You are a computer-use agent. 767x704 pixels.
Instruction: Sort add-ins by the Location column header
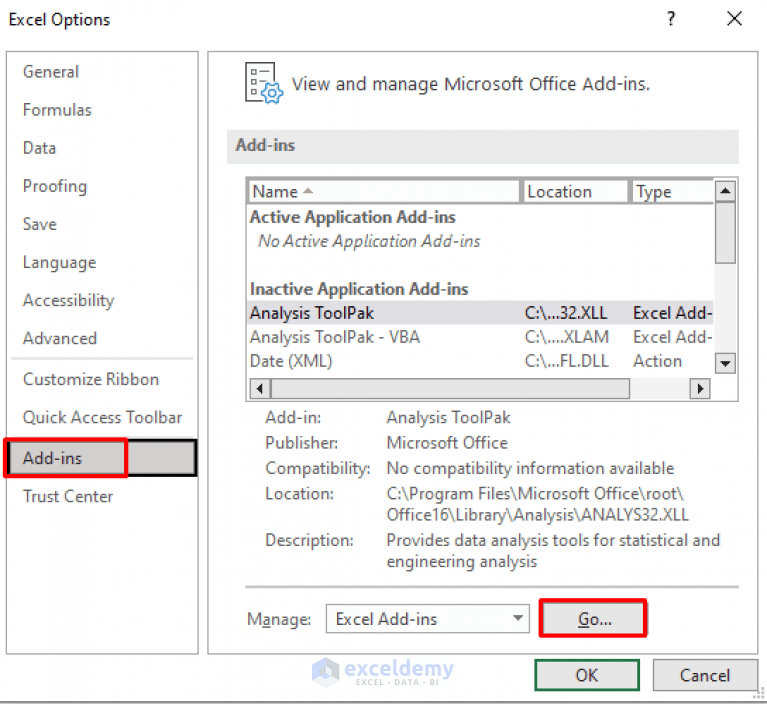coord(575,192)
